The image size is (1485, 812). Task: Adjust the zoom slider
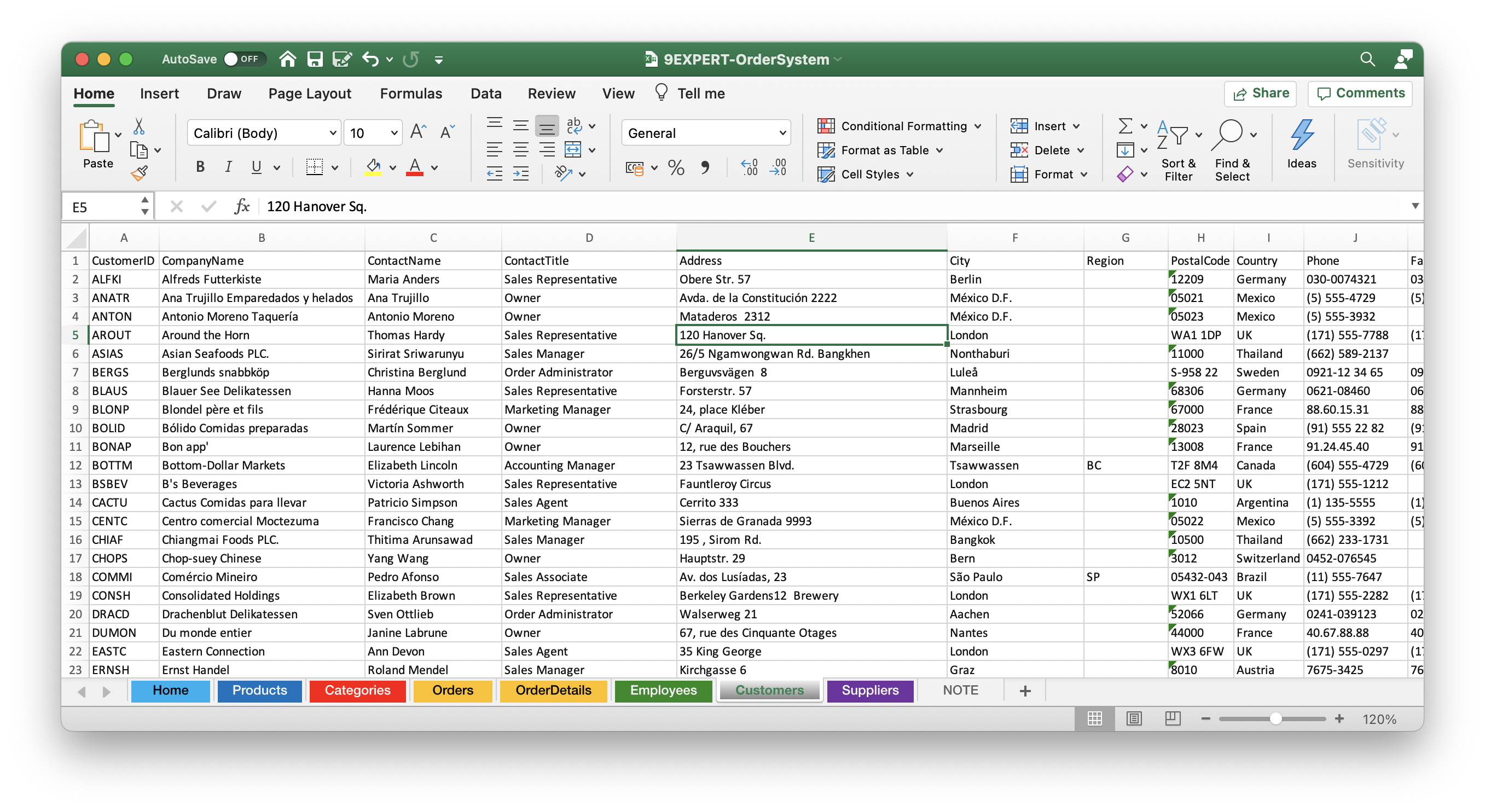(1275, 718)
